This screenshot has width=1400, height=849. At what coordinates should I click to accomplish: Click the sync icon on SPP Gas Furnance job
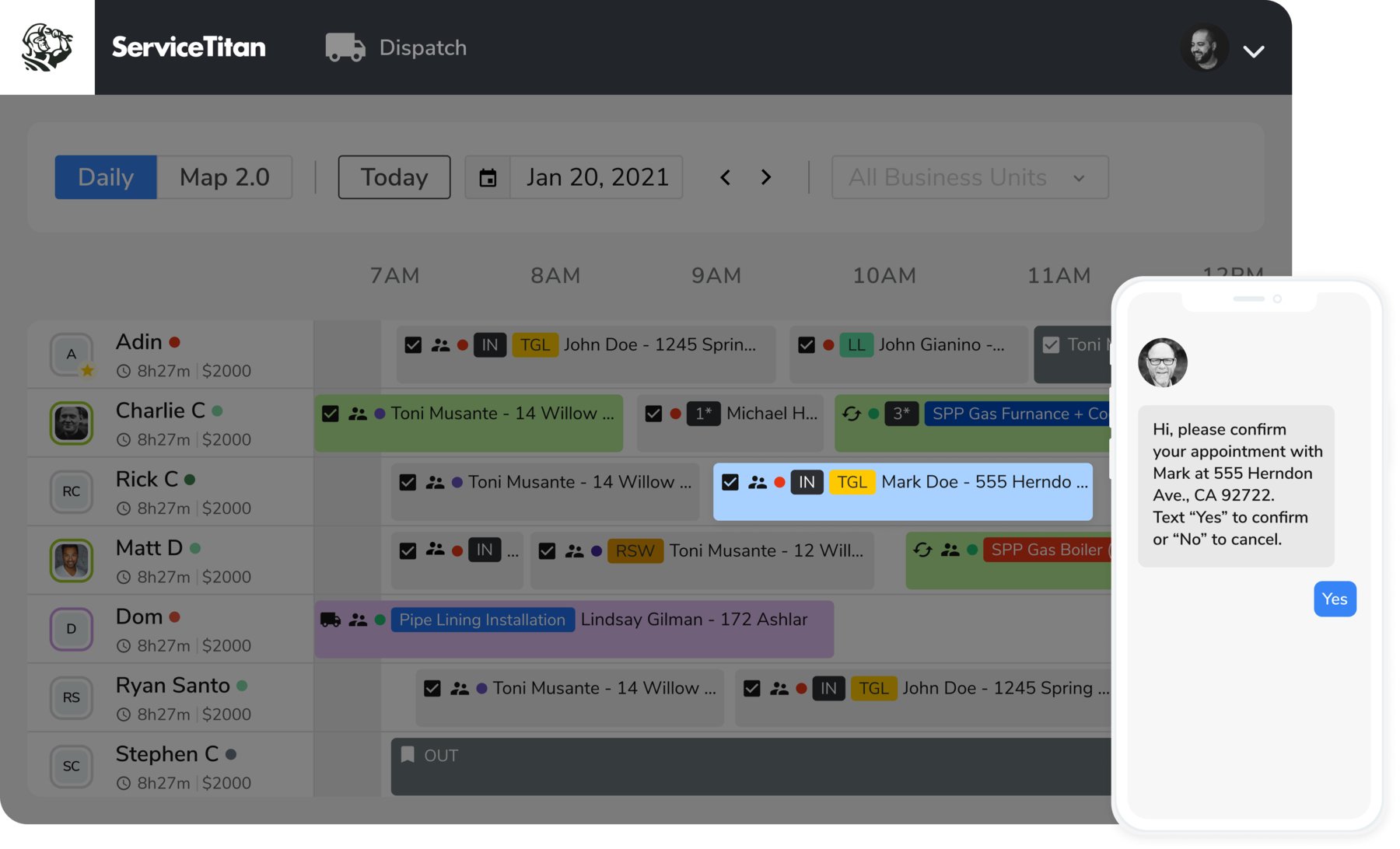(x=852, y=414)
